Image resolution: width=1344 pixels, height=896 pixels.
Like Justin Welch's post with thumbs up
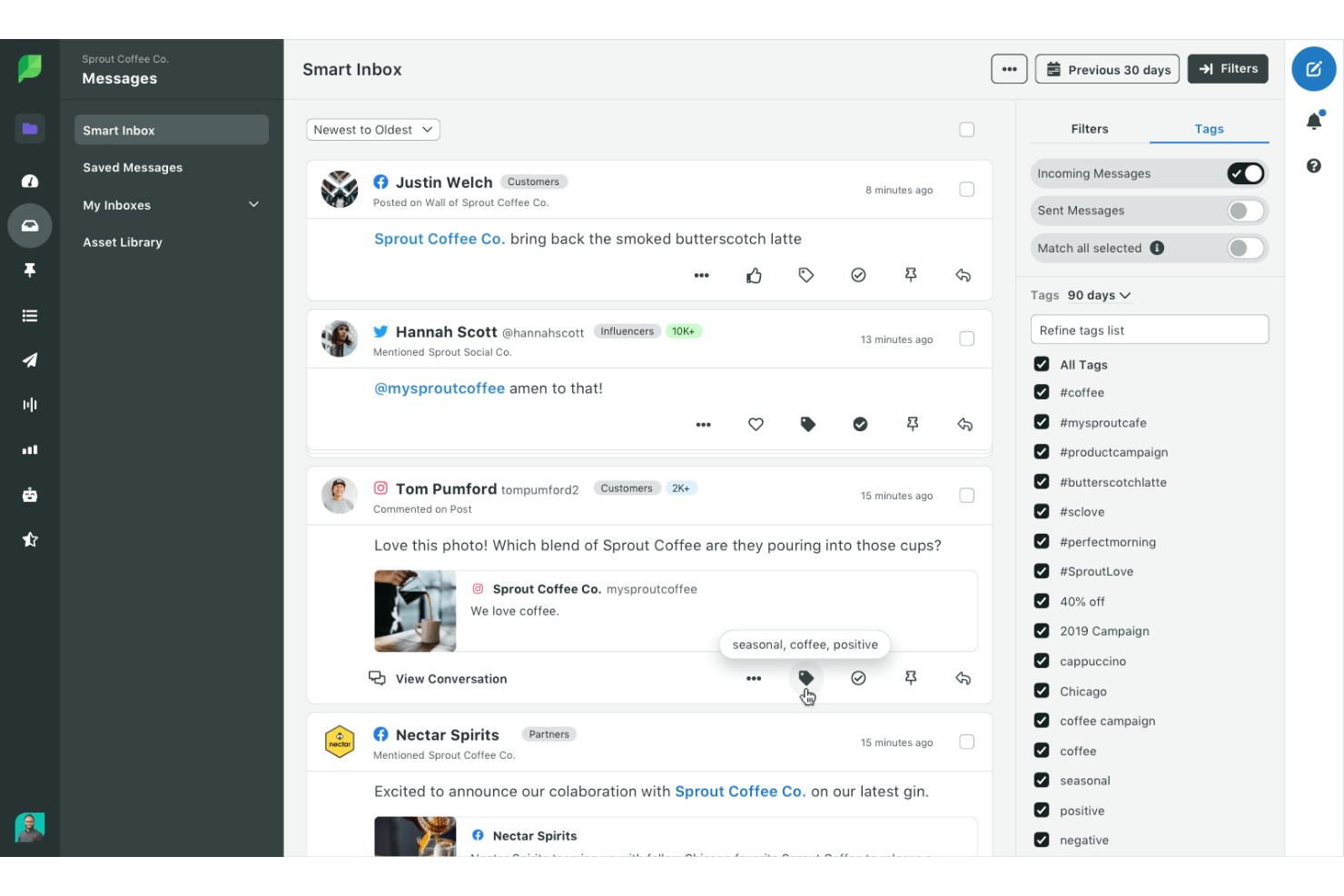pyautogui.click(x=754, y=275)
